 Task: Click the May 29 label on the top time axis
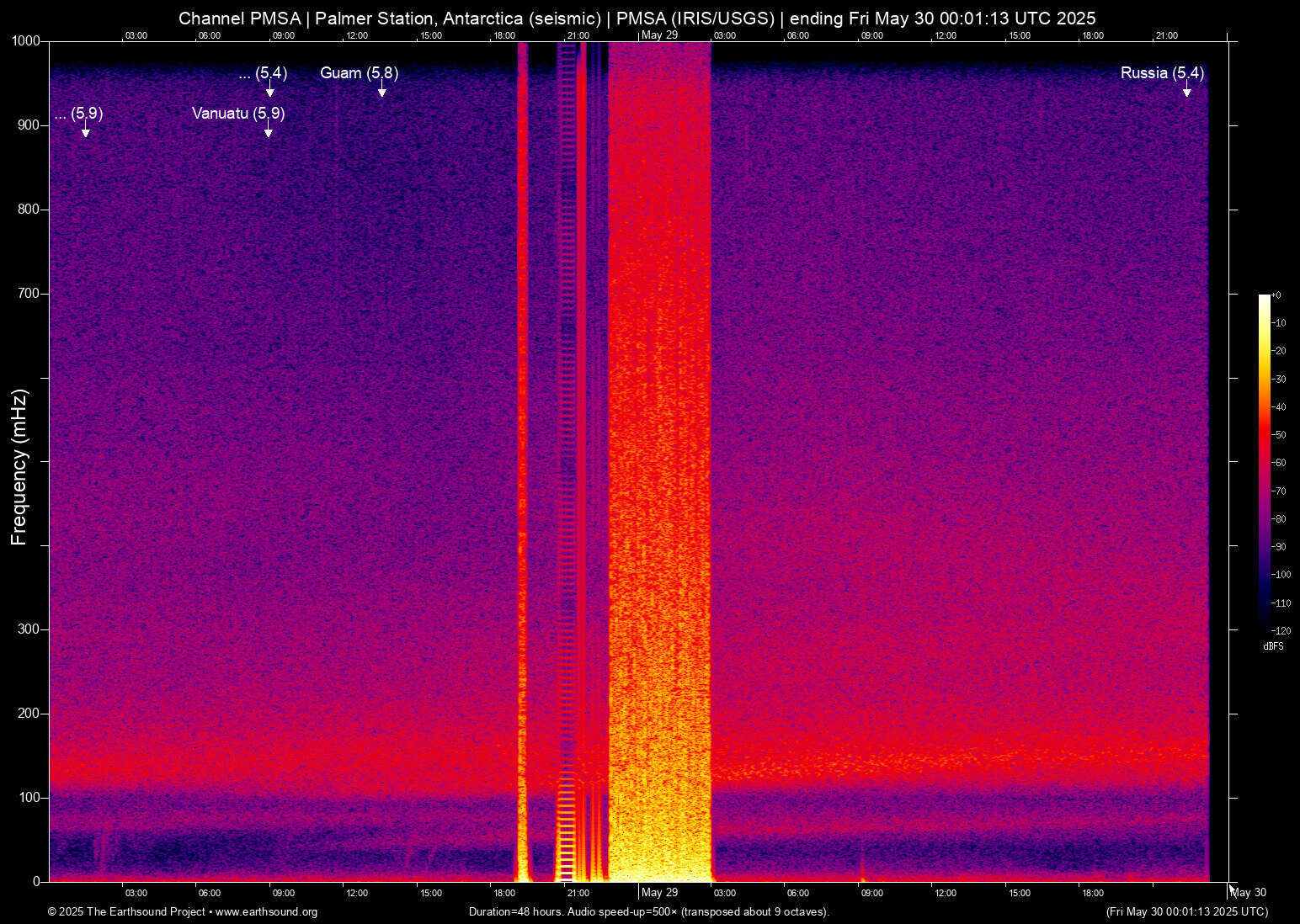659,35
